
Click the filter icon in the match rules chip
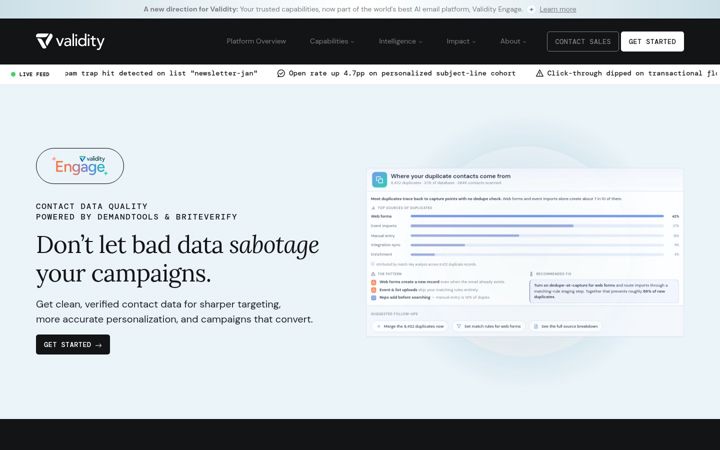(x=458, y=326)
